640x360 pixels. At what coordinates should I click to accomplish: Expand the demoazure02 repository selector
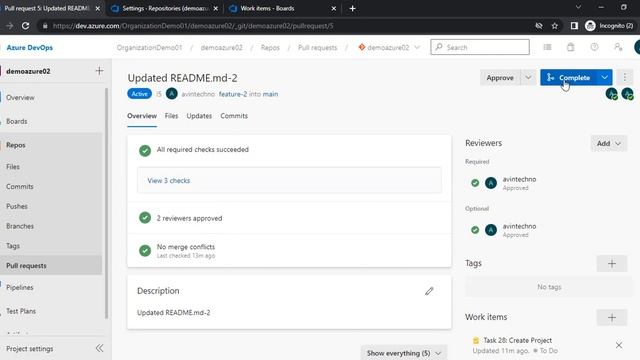(389, 47)
